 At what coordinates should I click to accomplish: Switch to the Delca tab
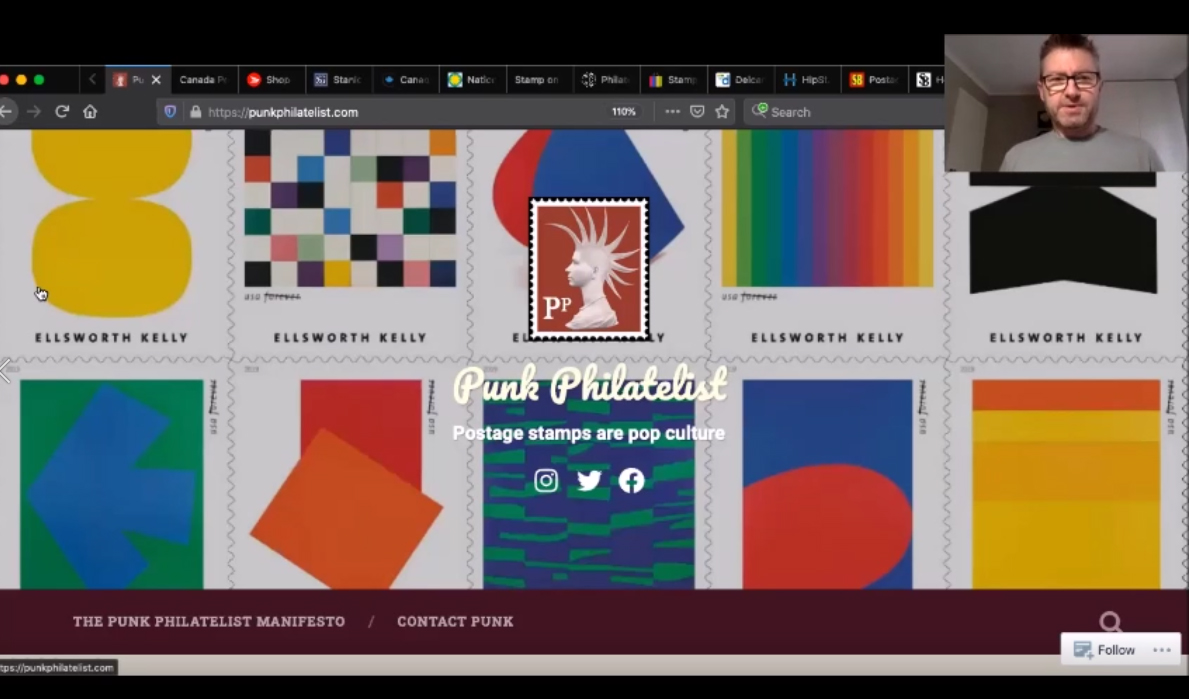click(739, 80)
